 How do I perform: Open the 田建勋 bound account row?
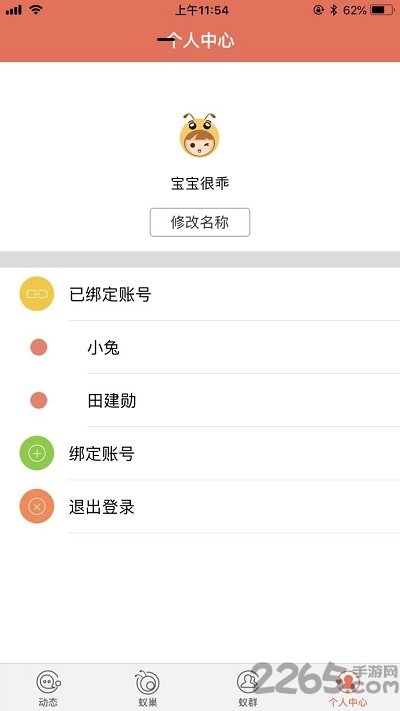tap(200, 400)
